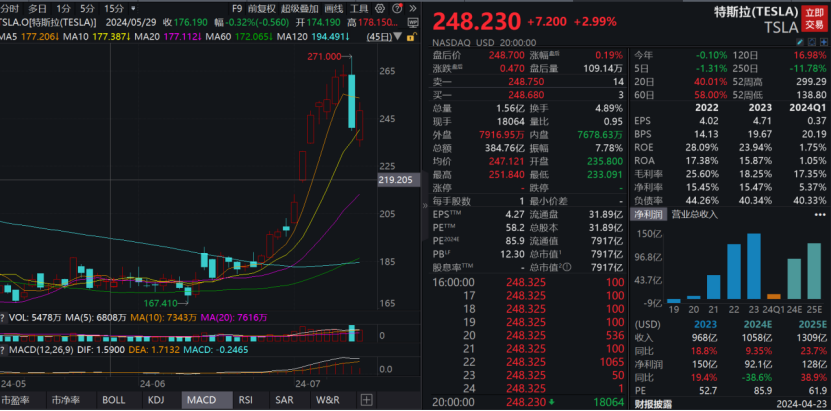The image size is (831, 411).
Task: Switch to 净利润 chart tab
Action: click(x=648, y=215)
